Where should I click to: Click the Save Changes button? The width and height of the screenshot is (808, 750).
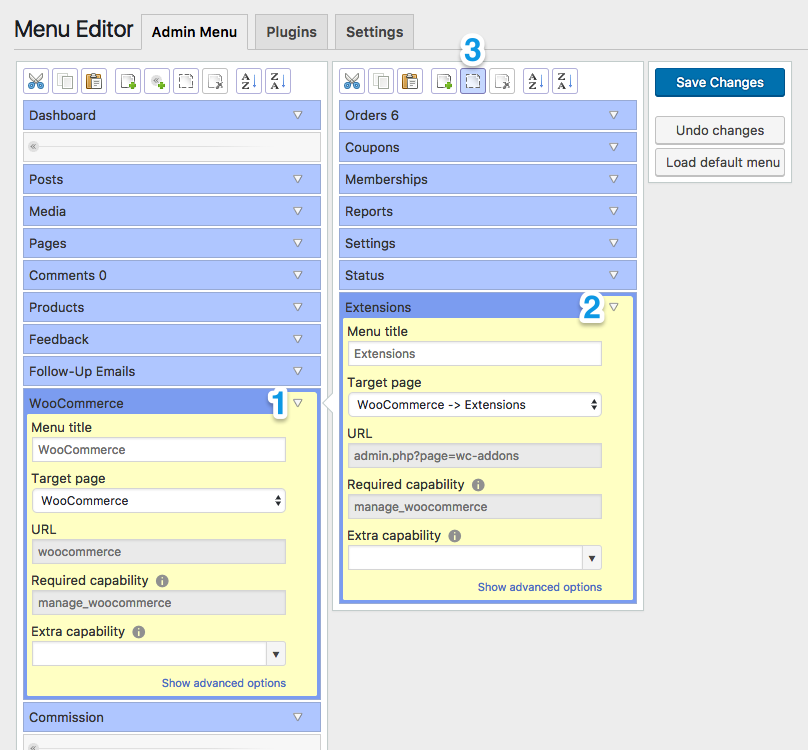coord(720,82)
